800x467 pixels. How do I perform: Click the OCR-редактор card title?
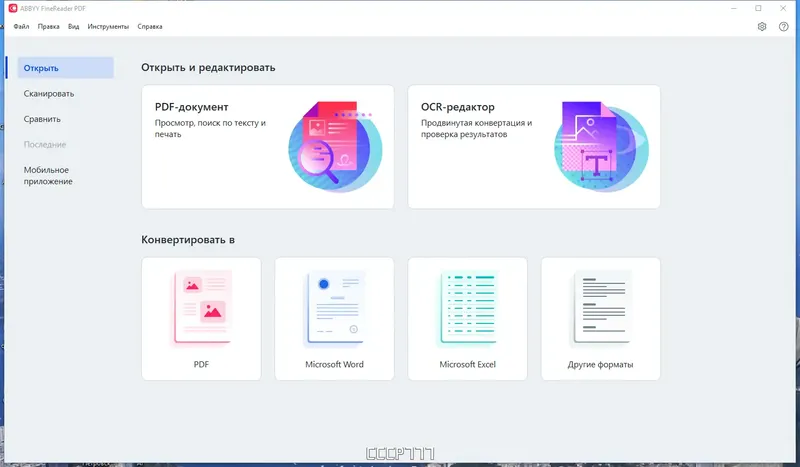click(458, 107)
